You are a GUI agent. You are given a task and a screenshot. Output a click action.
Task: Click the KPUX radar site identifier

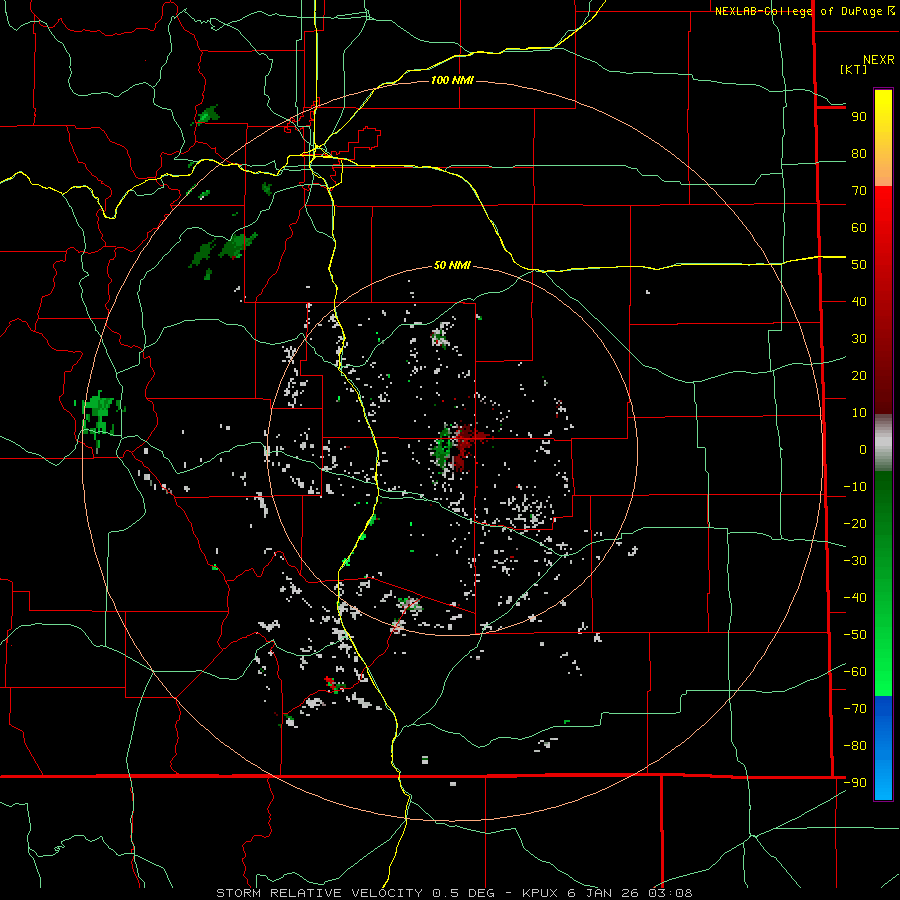(543, 893)
